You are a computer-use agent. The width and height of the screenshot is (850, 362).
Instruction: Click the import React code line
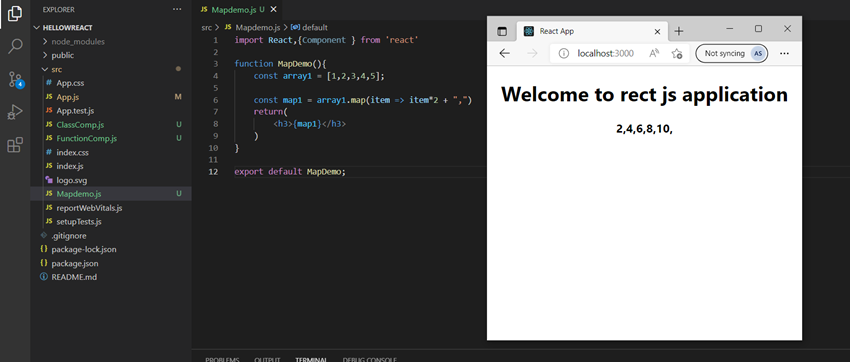click(326, 40)
